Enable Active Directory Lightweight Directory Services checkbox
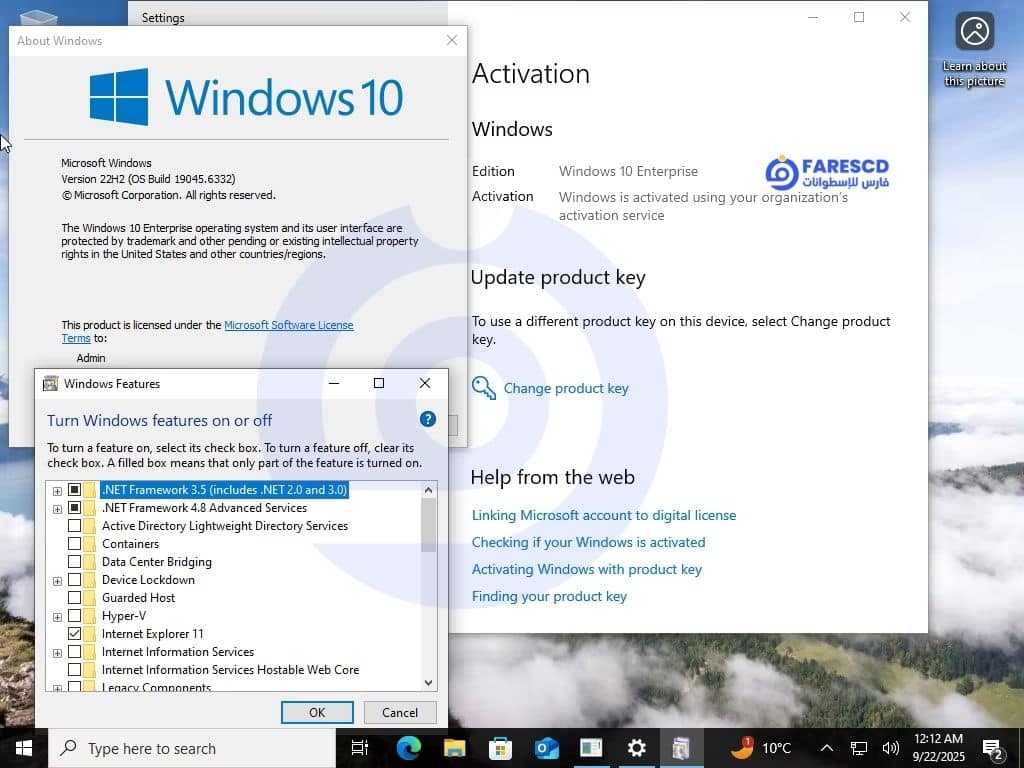The height and width of the screenshot is (768, 1024). [74, 526]
